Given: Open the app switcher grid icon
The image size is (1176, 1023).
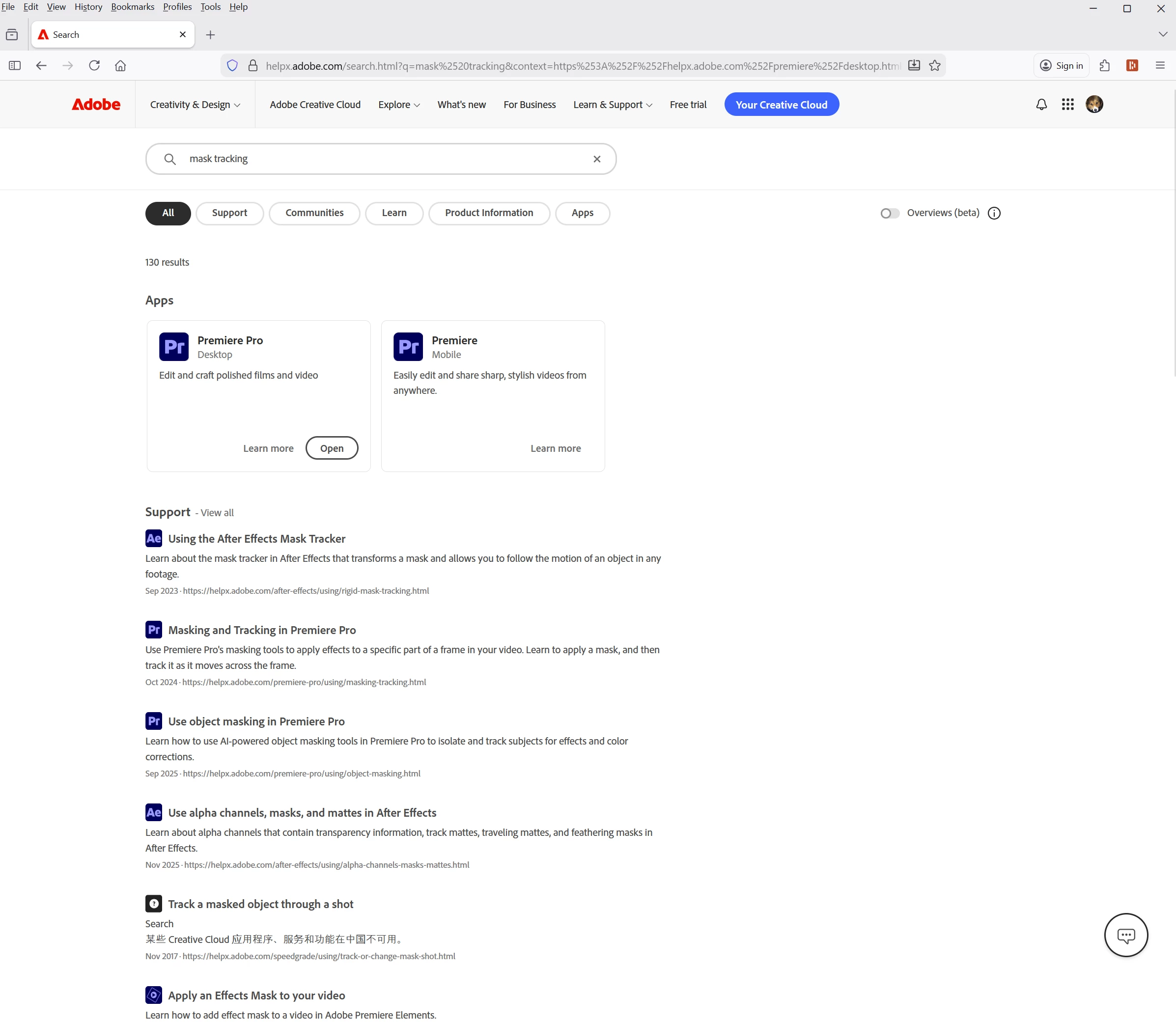Looking at the screenshot, I should coord(1067,105).
